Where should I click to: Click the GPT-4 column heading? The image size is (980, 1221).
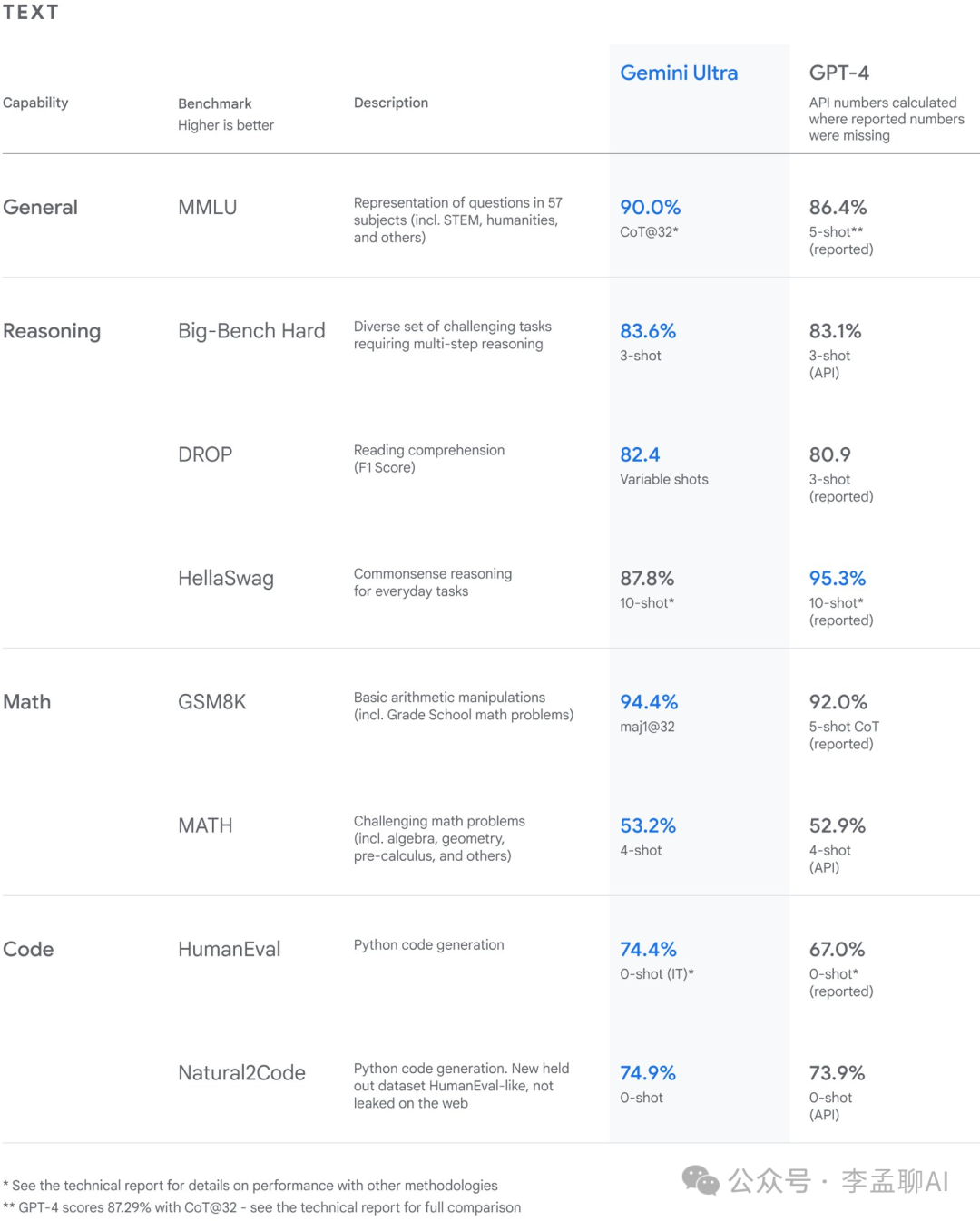click(838, 73)
